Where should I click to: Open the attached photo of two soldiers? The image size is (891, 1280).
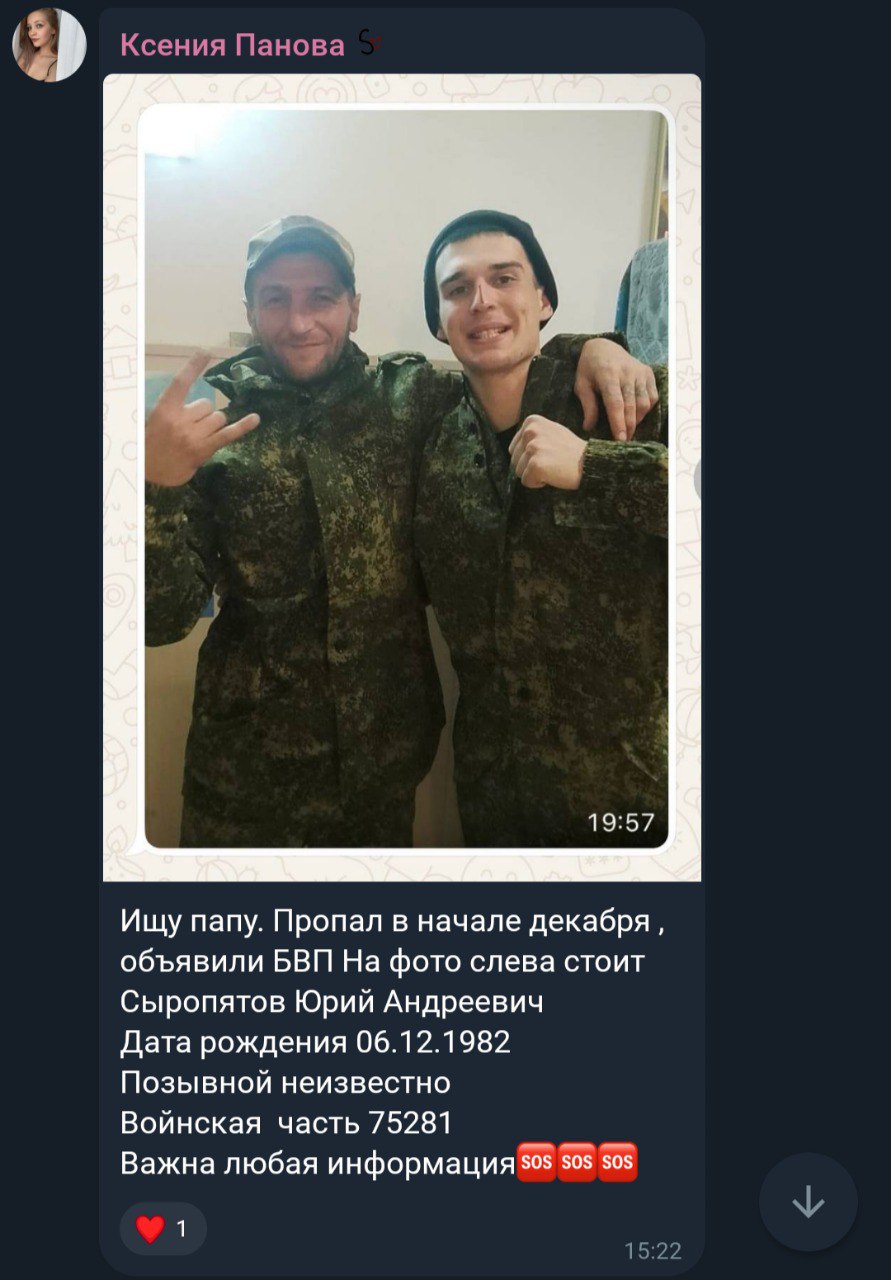coord(407,478)
